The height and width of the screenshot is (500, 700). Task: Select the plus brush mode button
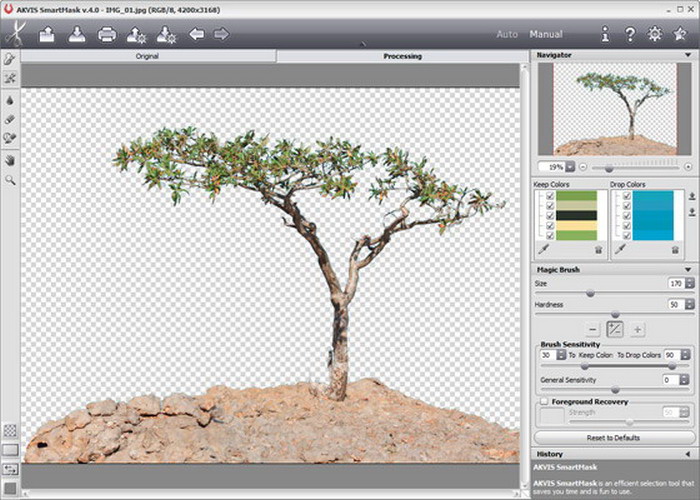tap(637, 330)
